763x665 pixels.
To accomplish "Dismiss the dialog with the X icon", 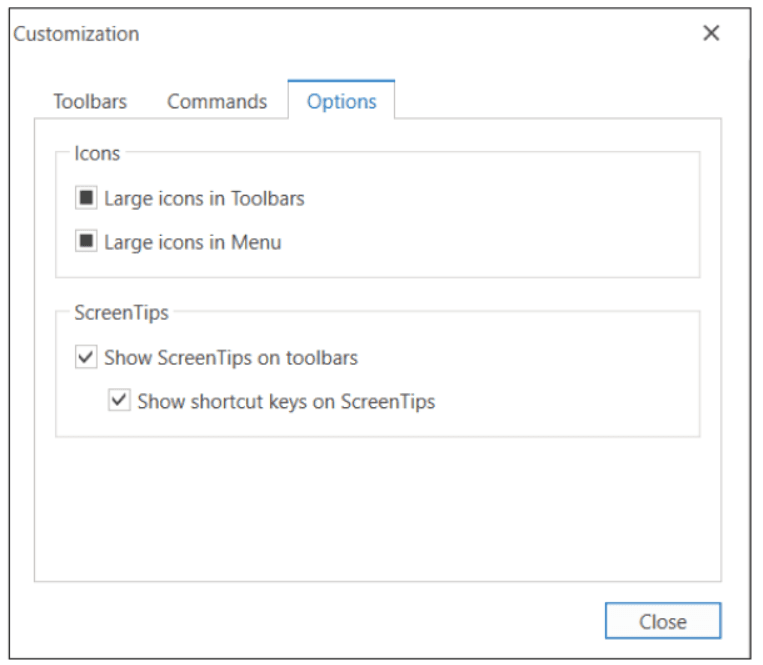I will (x=711, y=33).
